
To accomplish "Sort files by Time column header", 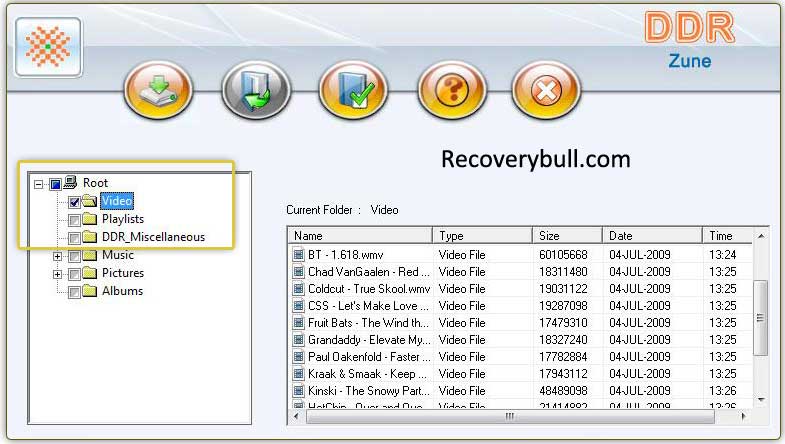I will coord(728,236).
